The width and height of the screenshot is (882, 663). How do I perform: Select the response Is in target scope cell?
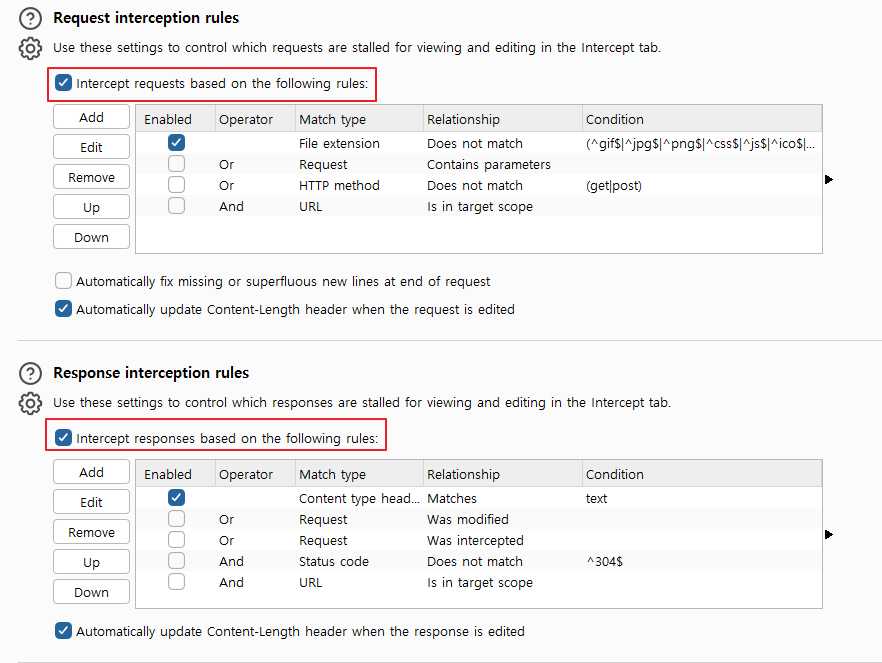click(502, 582)
